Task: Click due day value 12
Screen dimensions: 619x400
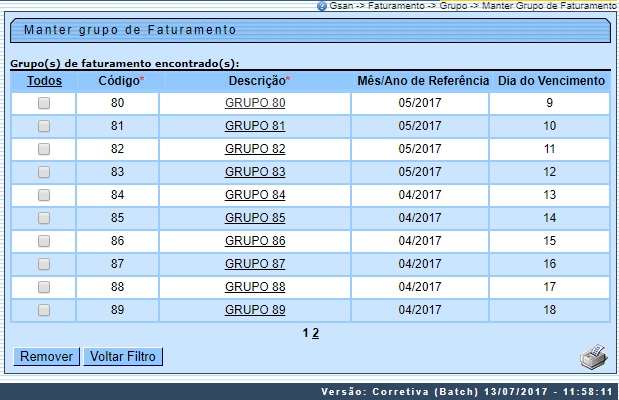Action: 550,172
